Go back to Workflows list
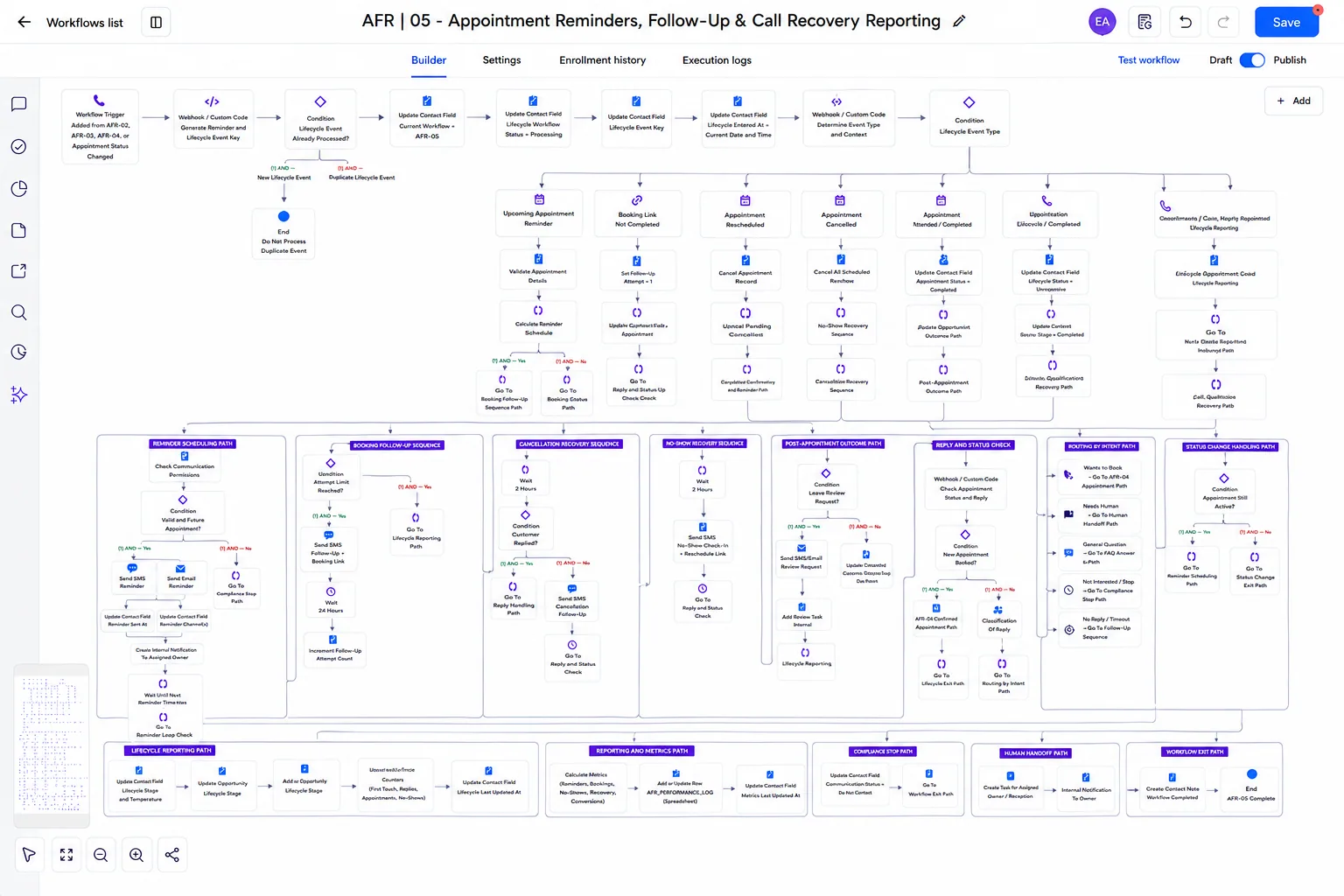Image resolution: width=1344 pixels, height=896 pixels. pyautogui.click(x=70, y=23)
